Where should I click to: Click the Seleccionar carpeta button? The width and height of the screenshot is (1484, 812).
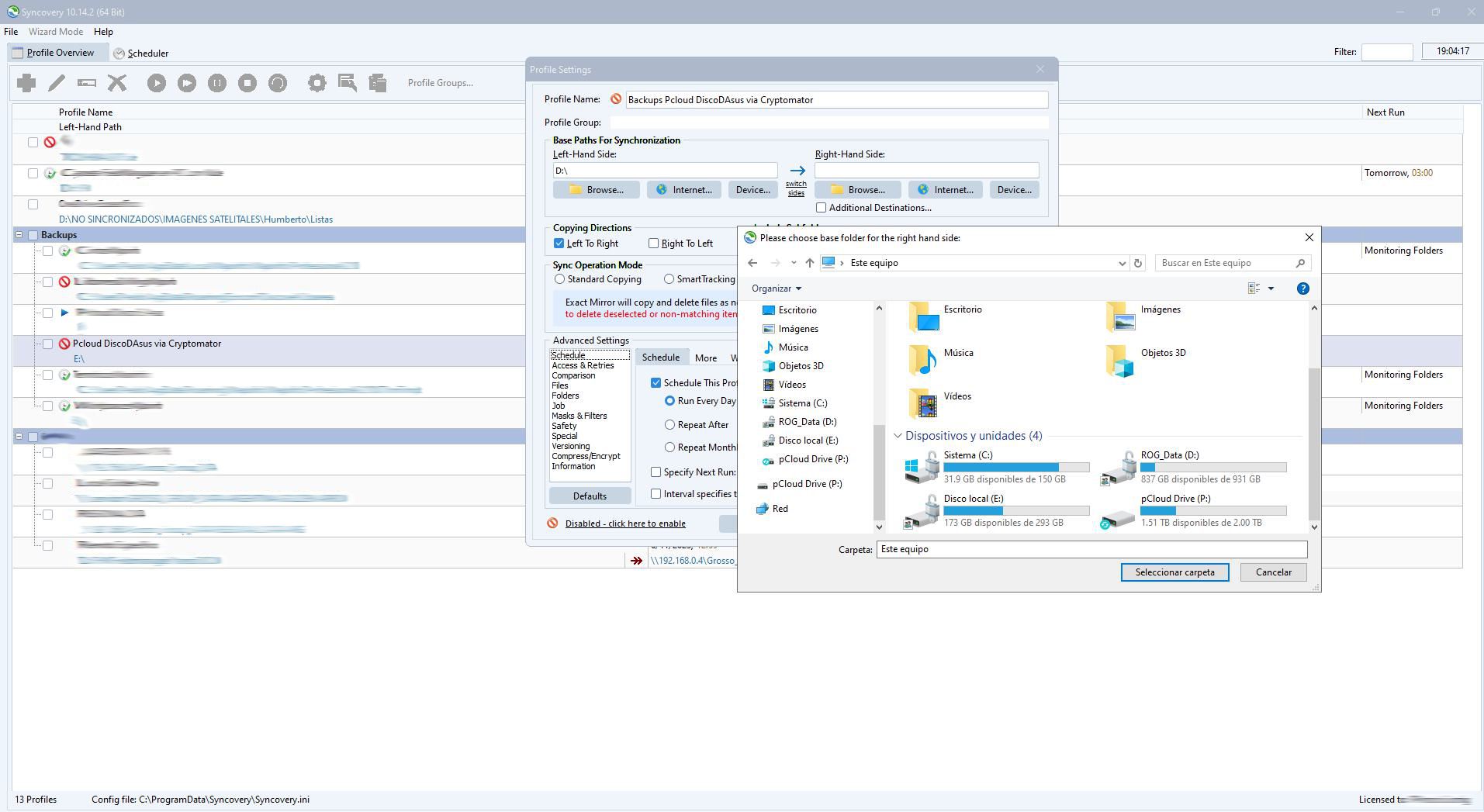point(1174,572)
